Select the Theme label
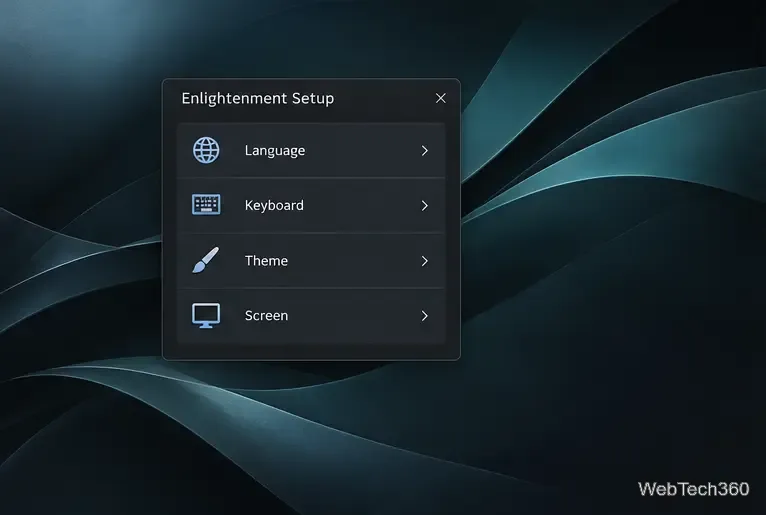Screen dimensions: 766x515 click(x=266, y=260)
